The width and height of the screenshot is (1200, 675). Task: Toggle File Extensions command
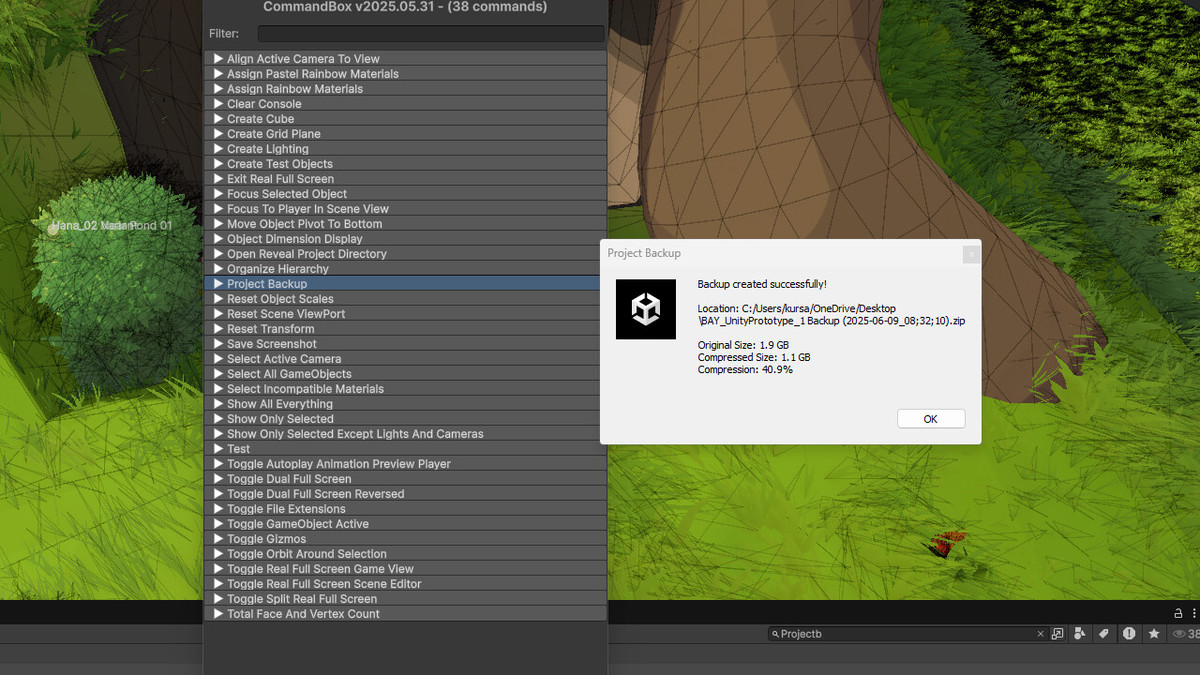[x=405, y=509]
